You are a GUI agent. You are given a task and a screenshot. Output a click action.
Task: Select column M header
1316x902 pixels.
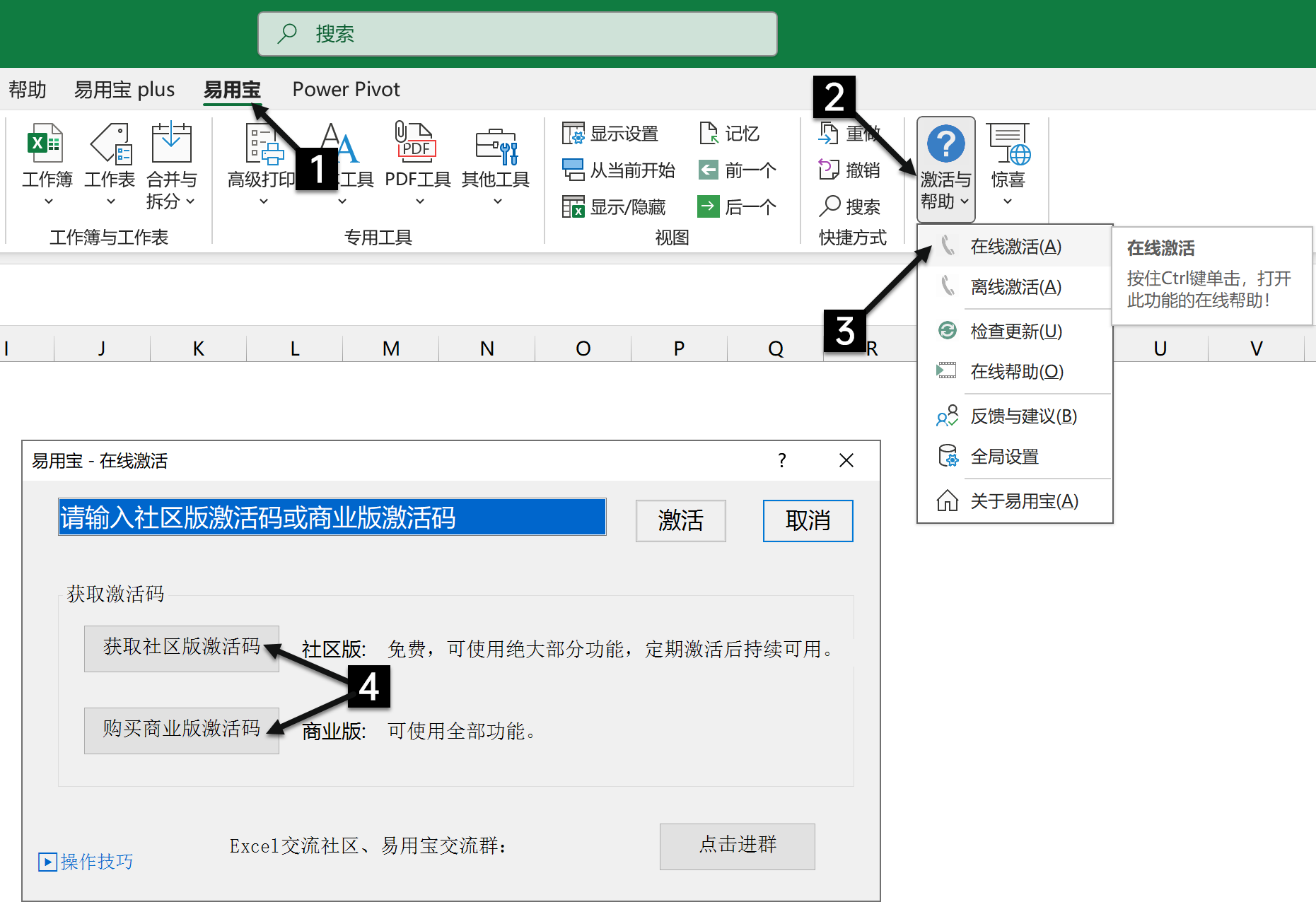coord(391,348)
